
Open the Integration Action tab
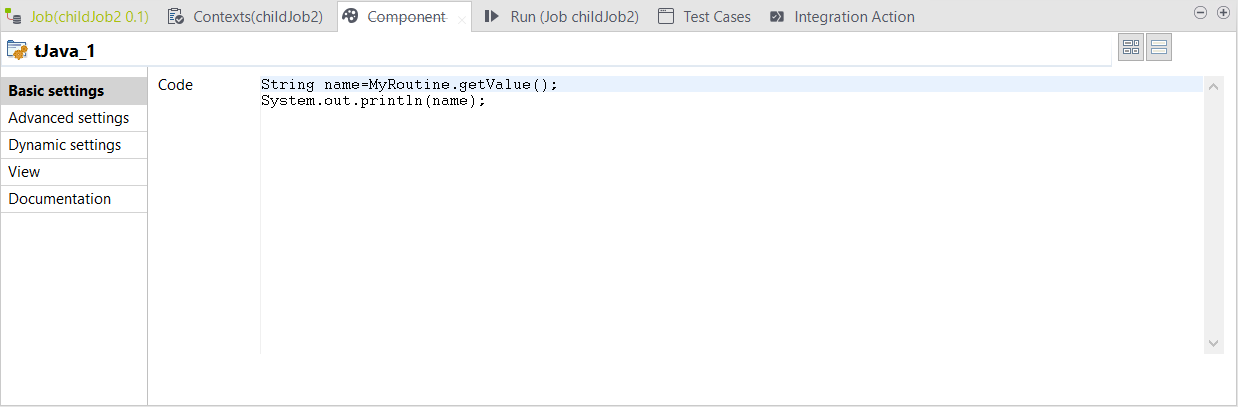pyautogui.click(x=853, y=17)
